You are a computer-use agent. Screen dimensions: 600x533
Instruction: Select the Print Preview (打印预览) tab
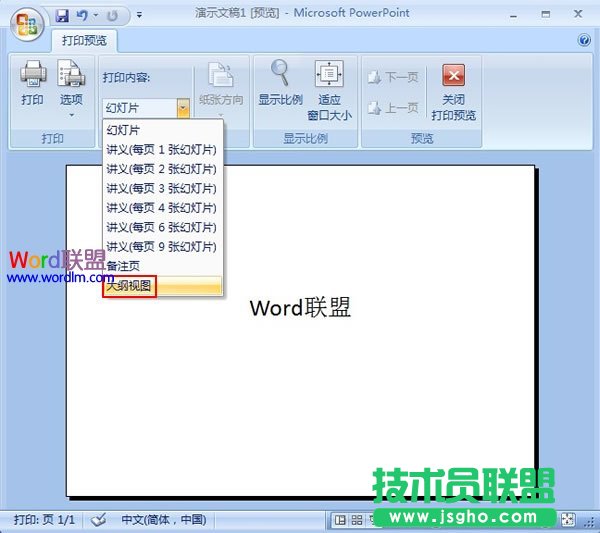[x=84, y=41]
